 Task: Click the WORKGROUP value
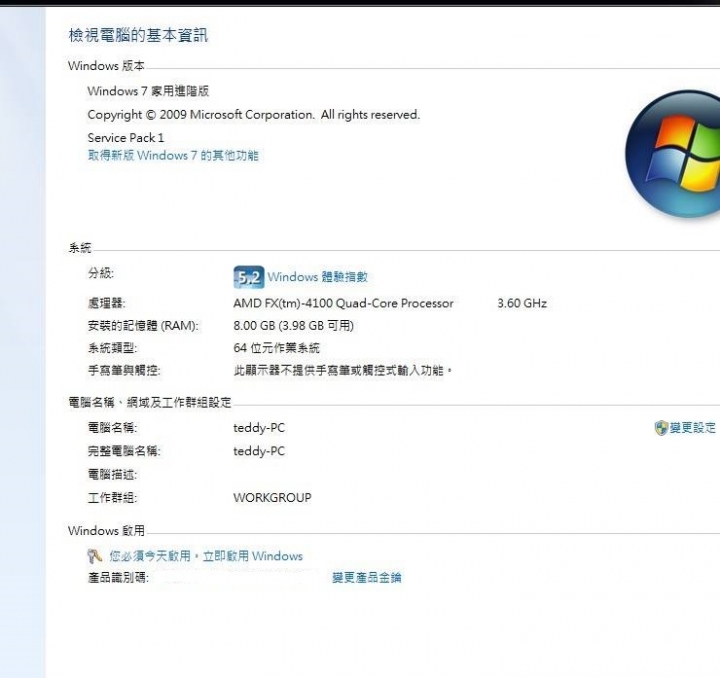272,498
